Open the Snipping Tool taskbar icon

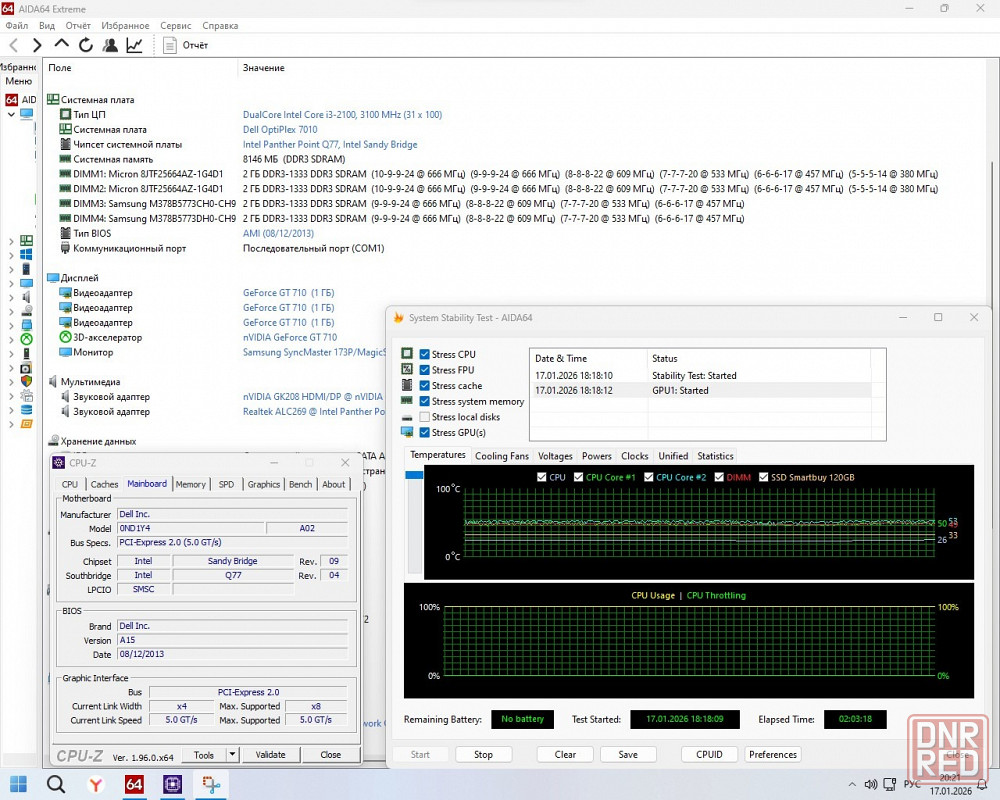pos(211,784)
